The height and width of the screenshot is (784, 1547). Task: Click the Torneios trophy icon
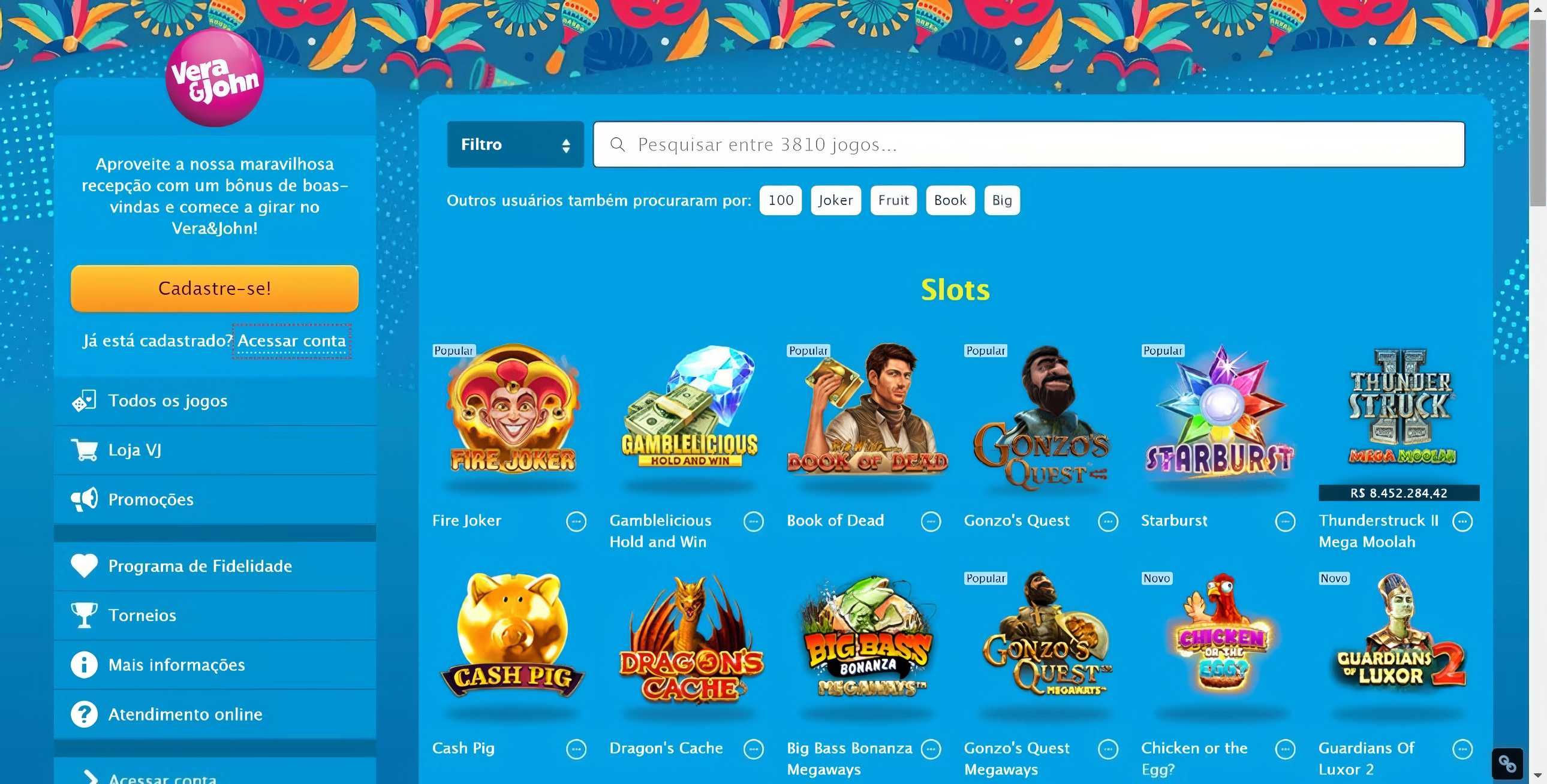(x=84, y=615)
